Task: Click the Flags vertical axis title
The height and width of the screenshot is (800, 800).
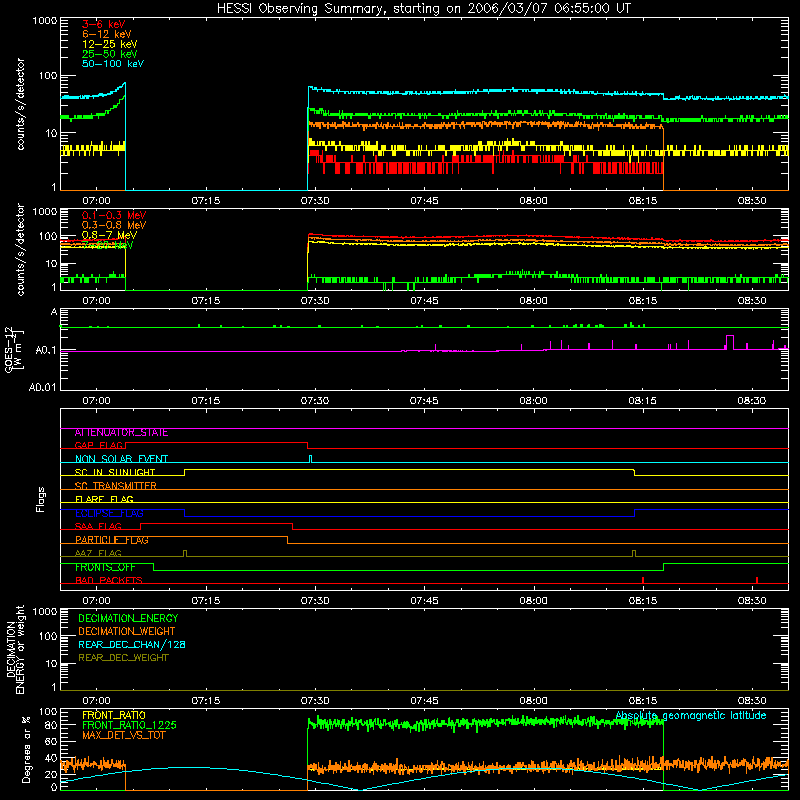Action: (41, 499)
